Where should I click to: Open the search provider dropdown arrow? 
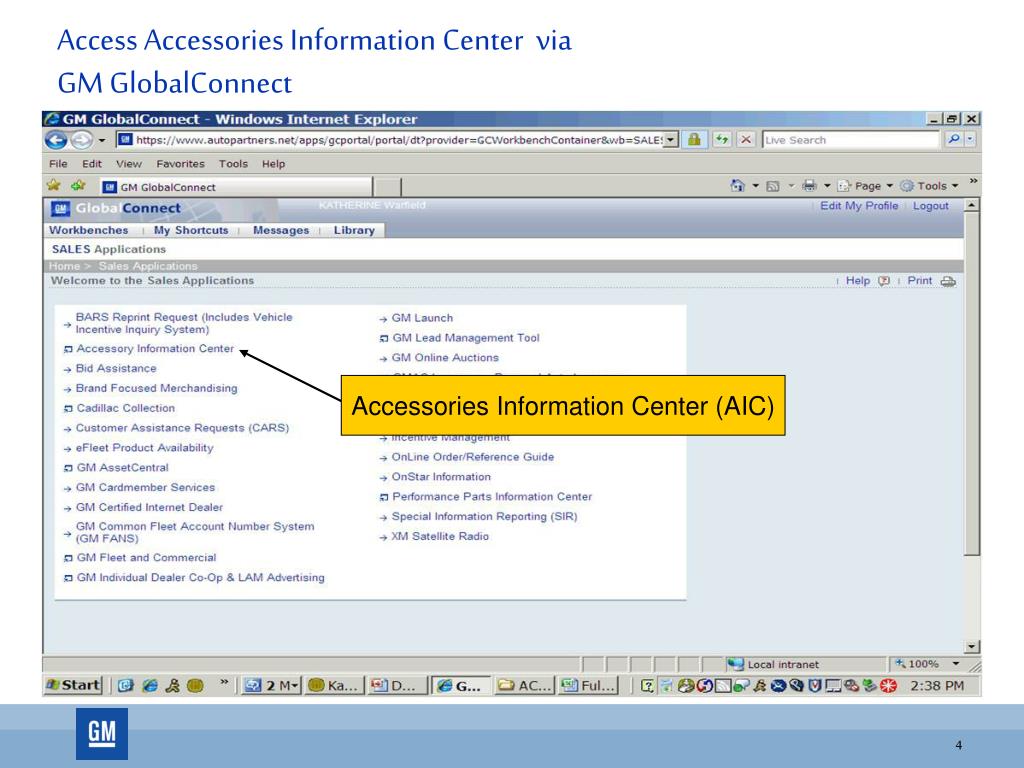[970, 139]
